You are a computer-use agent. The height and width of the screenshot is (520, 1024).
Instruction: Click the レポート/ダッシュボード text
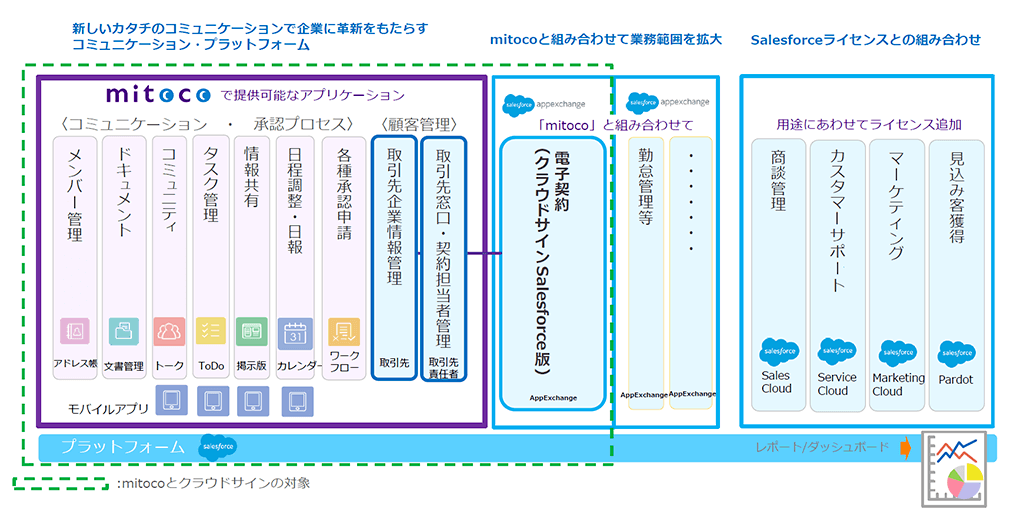(822, 447)
